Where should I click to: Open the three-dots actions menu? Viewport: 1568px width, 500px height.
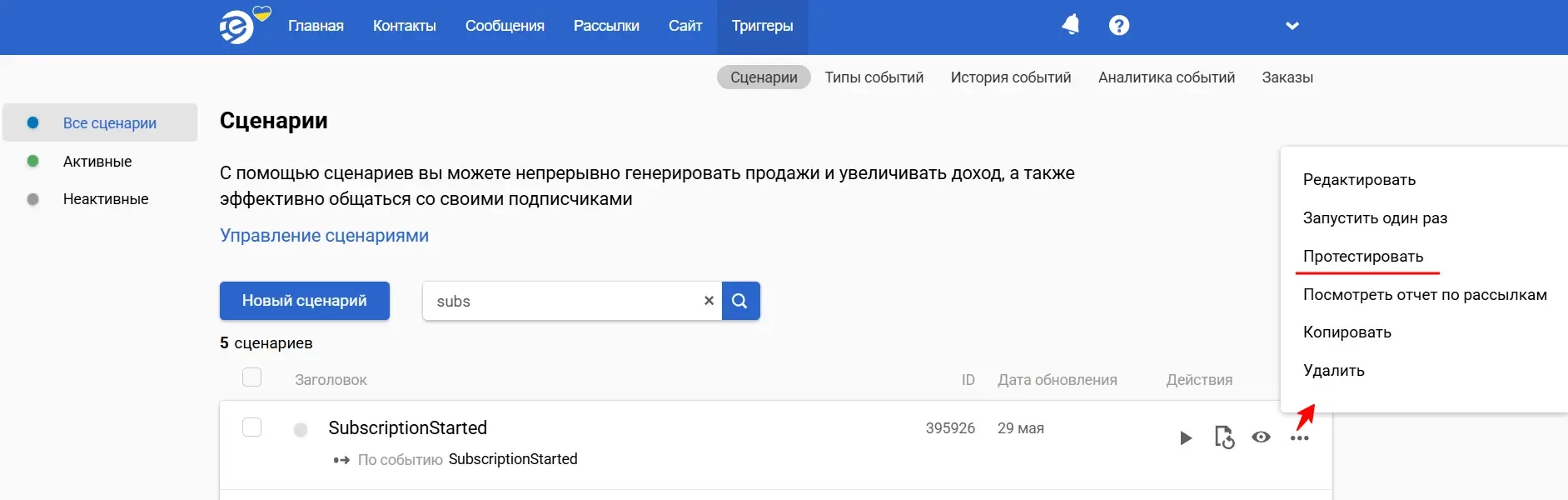pyautogui.click(x=1299, y=438)
